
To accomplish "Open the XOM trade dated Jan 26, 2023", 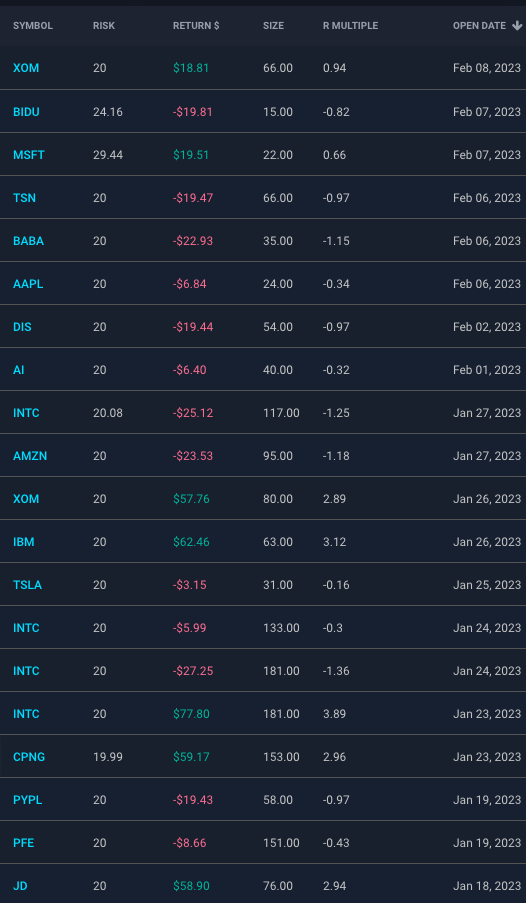I will pos(26,499).
